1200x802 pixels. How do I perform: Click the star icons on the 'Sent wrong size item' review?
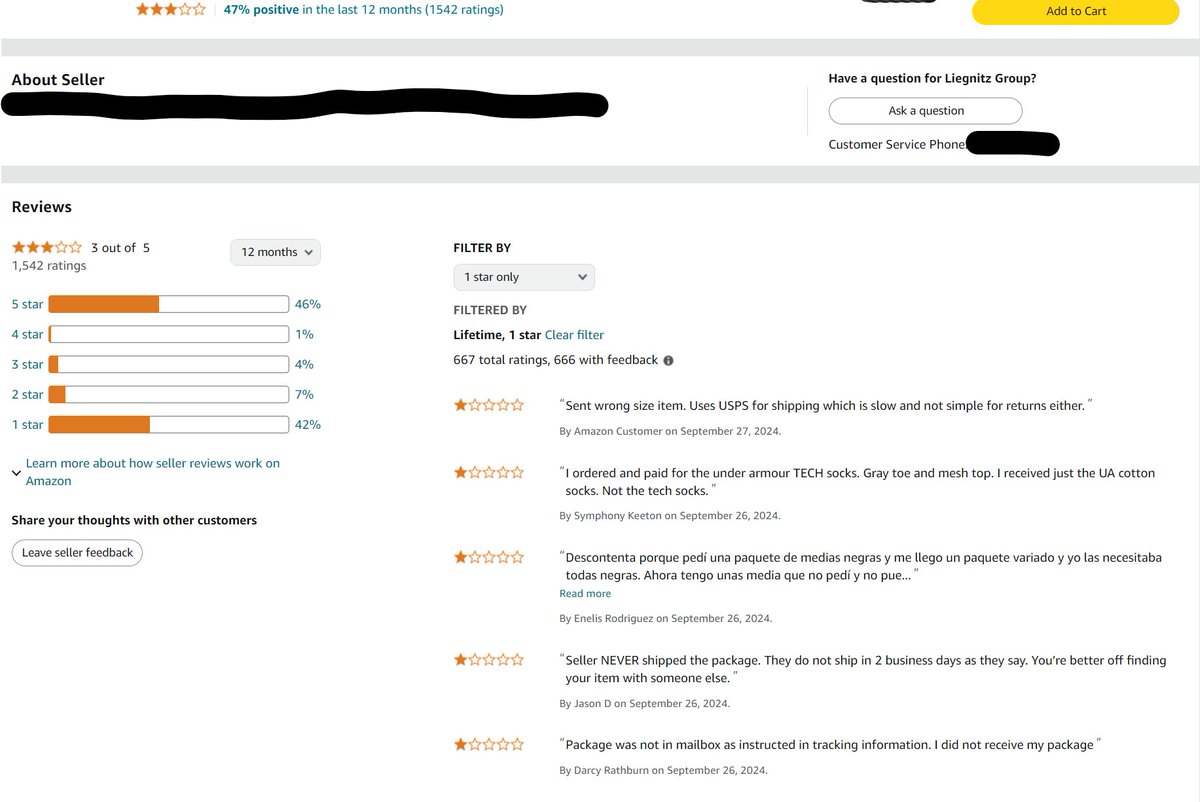tap(489, 405)
